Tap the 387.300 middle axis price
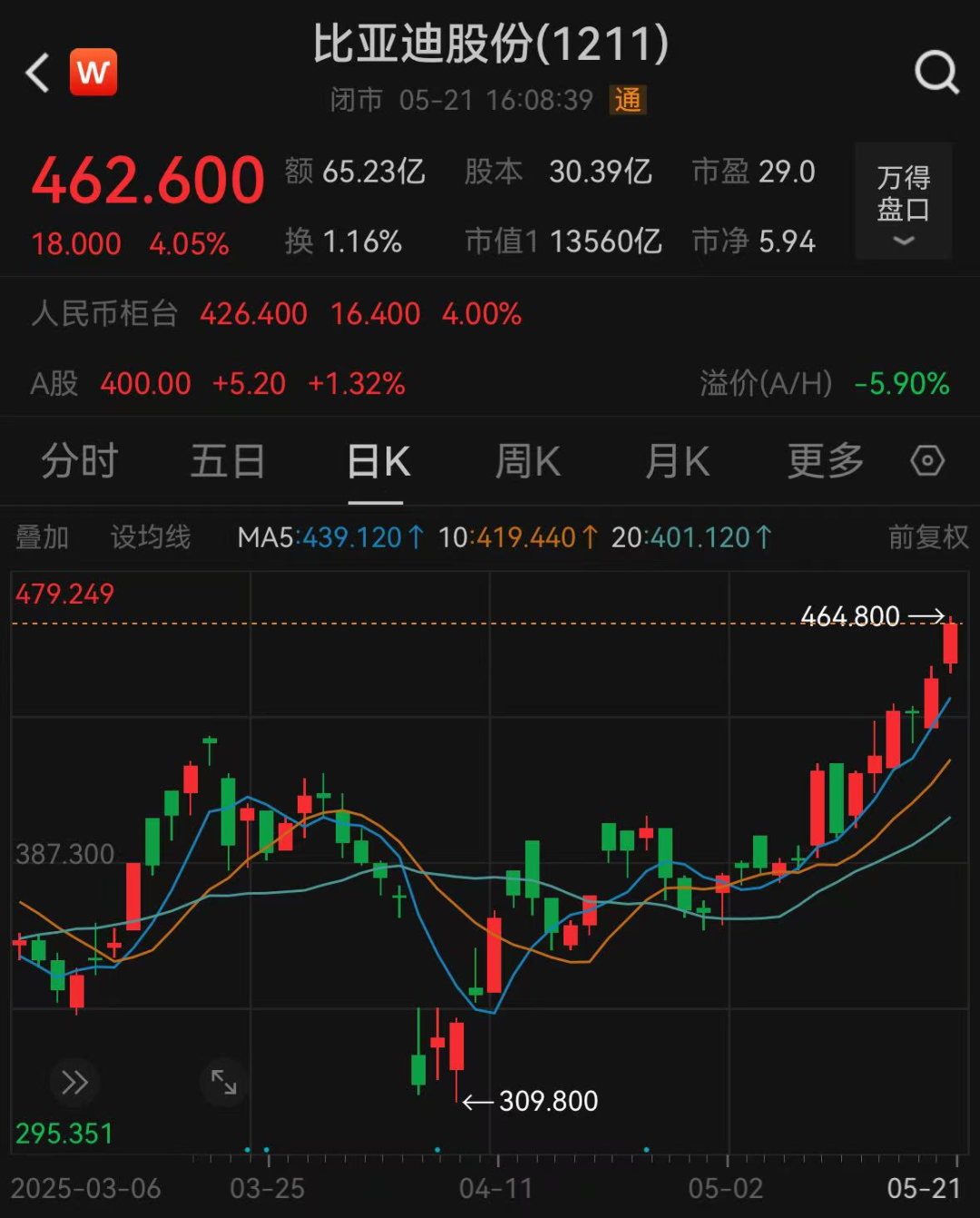 tap(65, 854)
